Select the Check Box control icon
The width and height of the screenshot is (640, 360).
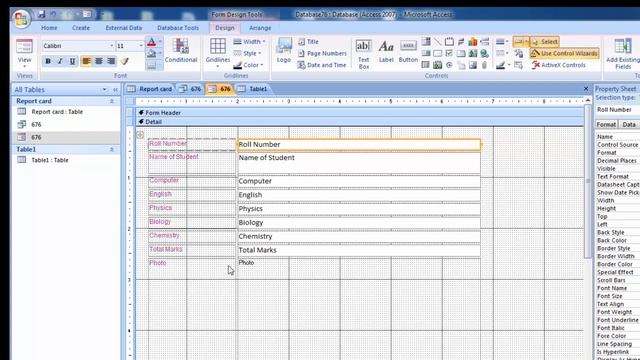click(449, 53)
